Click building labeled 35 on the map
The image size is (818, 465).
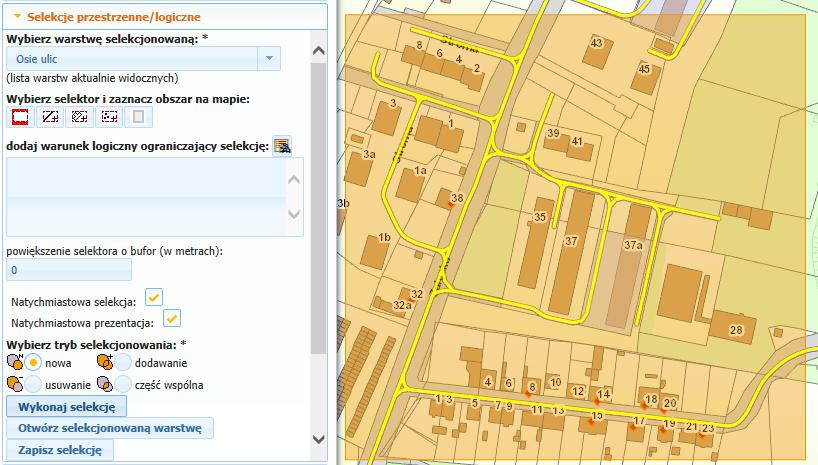tap(537, 242)
